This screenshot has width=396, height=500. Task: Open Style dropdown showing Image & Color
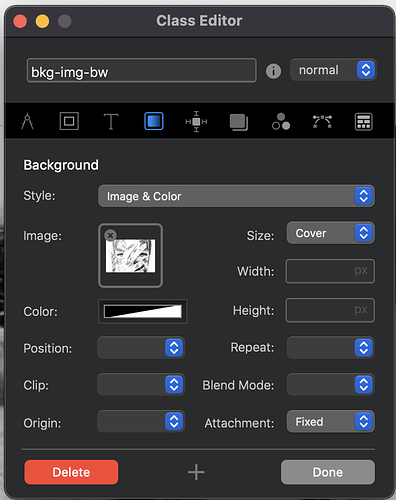[236, 196]
